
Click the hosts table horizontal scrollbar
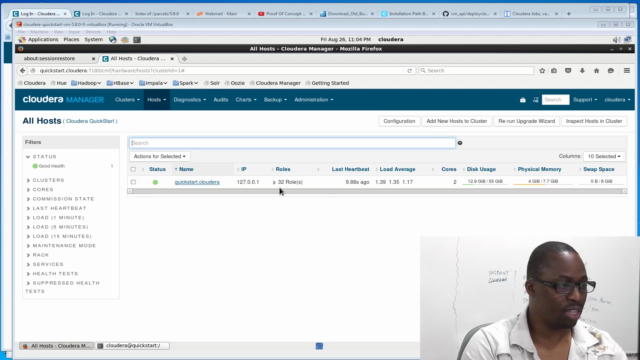(x=377, y=191)
